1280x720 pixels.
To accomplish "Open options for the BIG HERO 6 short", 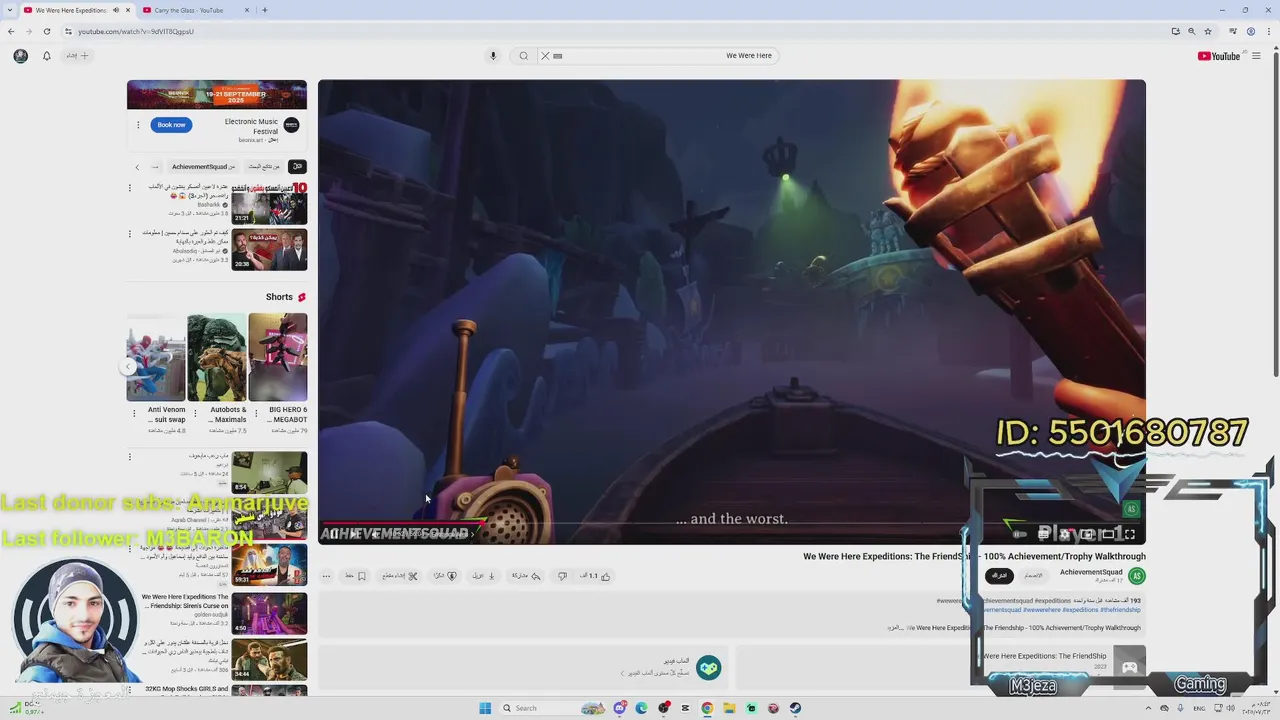I will point(256,412).
